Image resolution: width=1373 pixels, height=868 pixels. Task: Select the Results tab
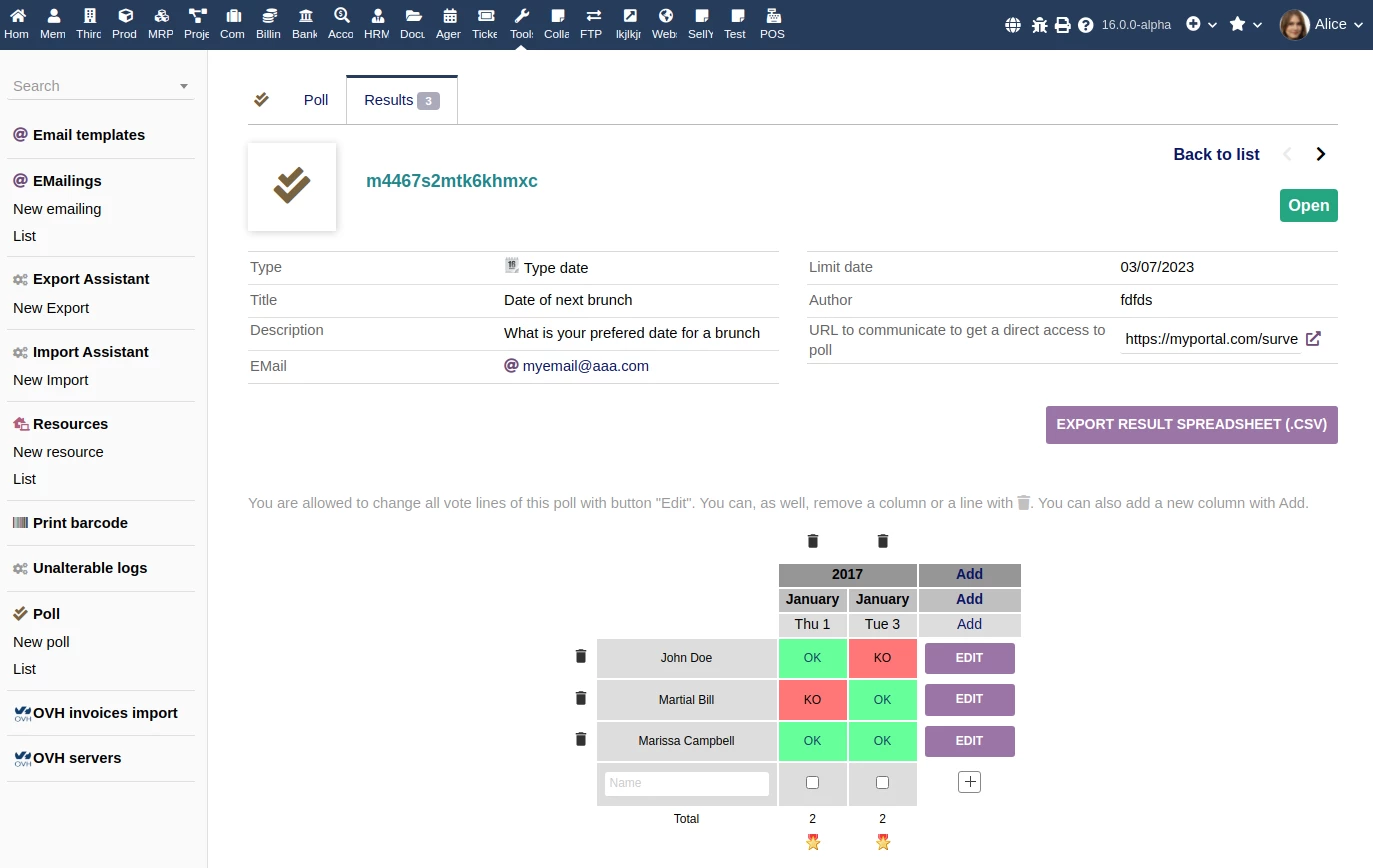[401, 100]
